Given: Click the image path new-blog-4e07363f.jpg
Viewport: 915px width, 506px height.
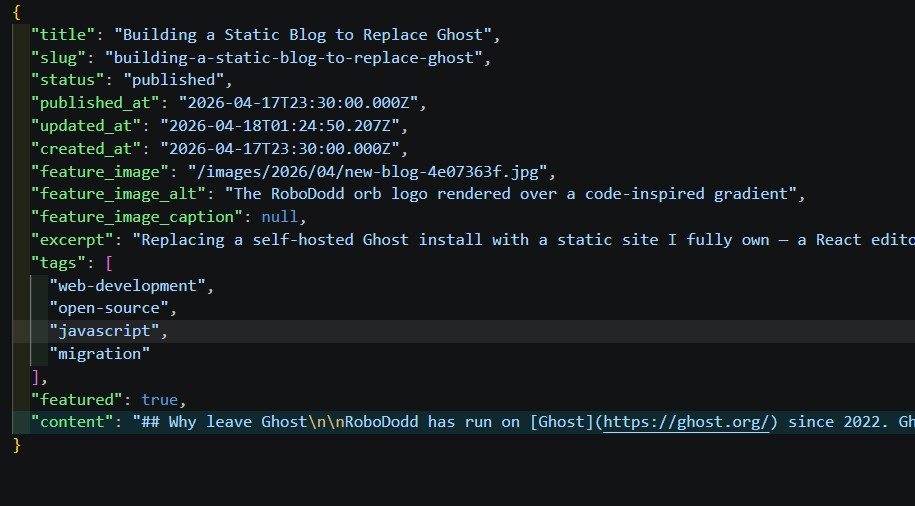Looking at the screenshot, I should pos(368,171).
